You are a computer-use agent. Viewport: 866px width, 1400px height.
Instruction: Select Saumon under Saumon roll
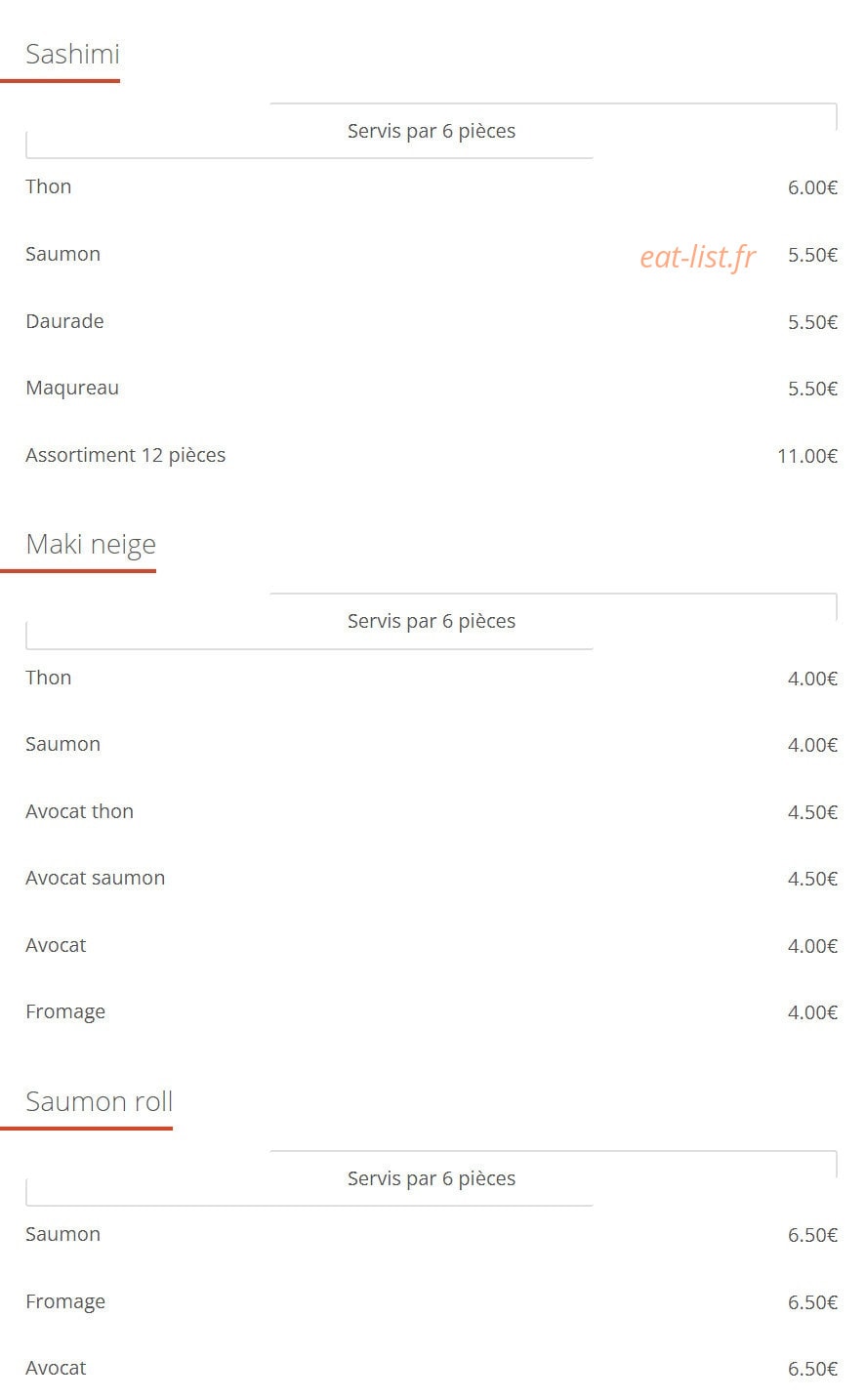tap(63, 1234)
